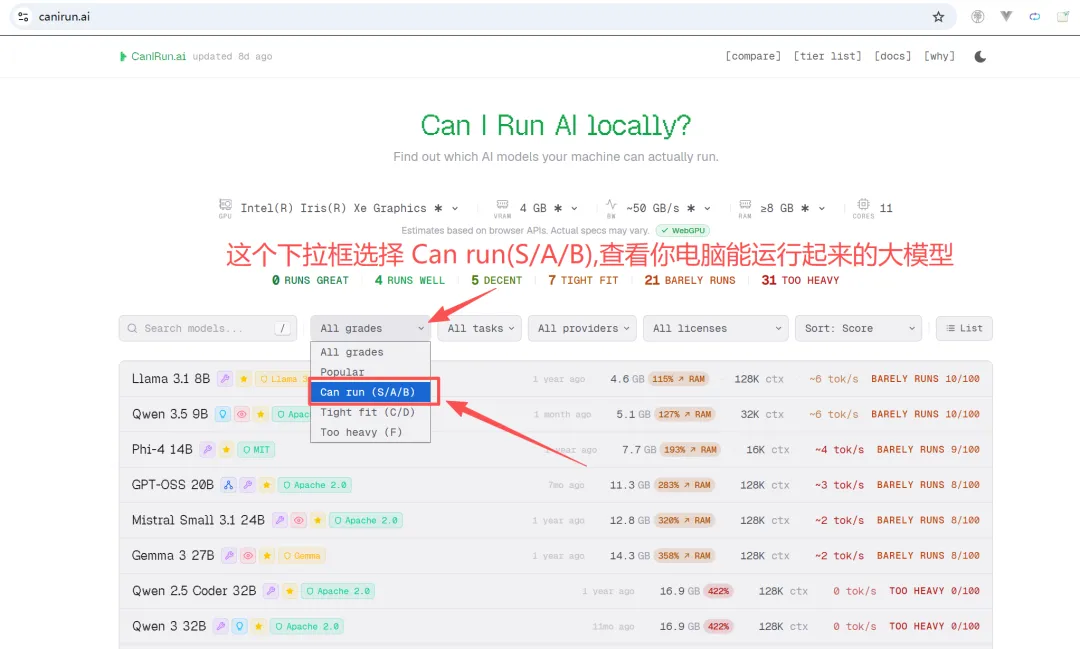Image resolution: width=1080 pixels, height=649 pixels.
Task: Click the tool icon on Phi-4 14B row
Action: (x=207, y=450)
